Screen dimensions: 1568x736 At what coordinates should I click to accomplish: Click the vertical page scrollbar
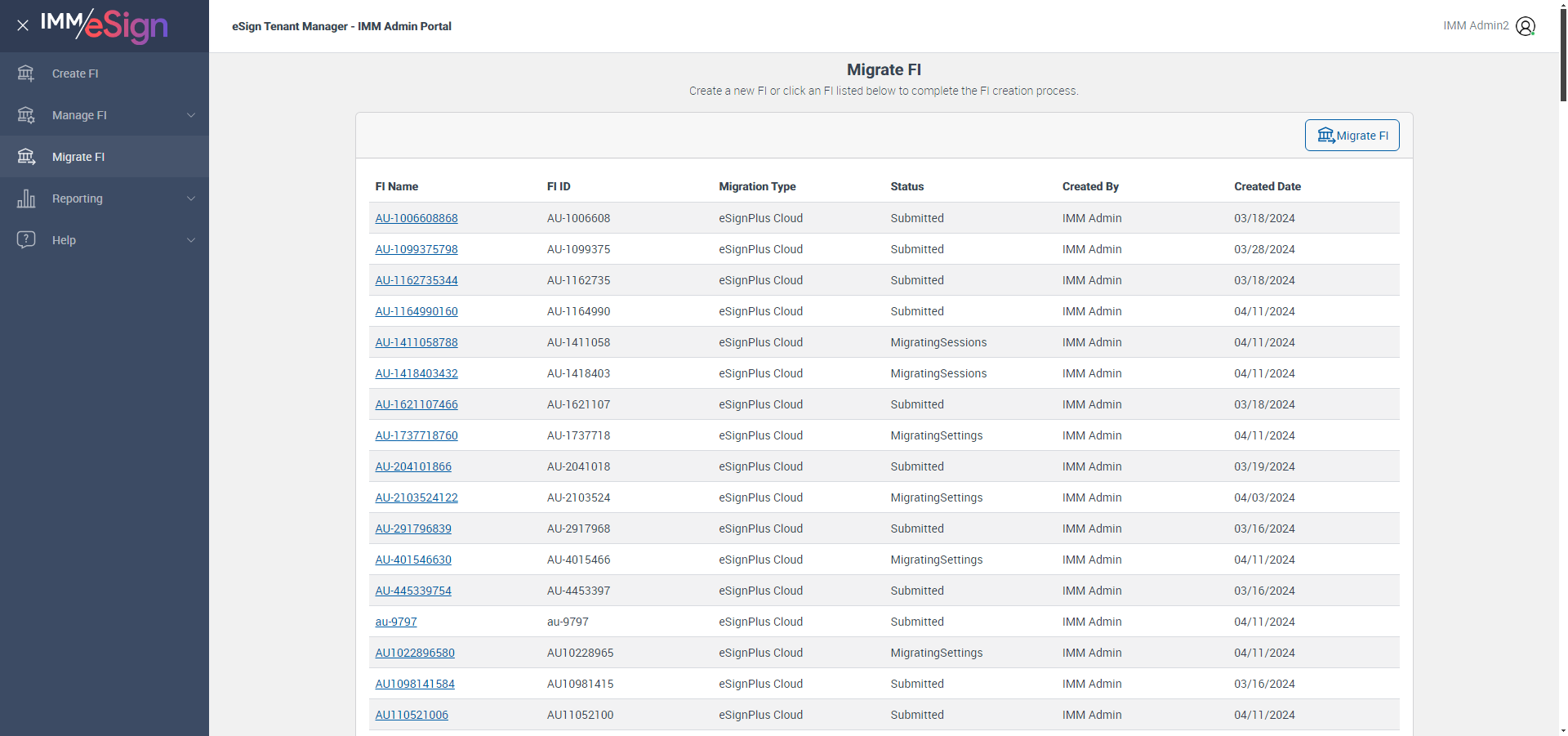(x=1563, y=368)
